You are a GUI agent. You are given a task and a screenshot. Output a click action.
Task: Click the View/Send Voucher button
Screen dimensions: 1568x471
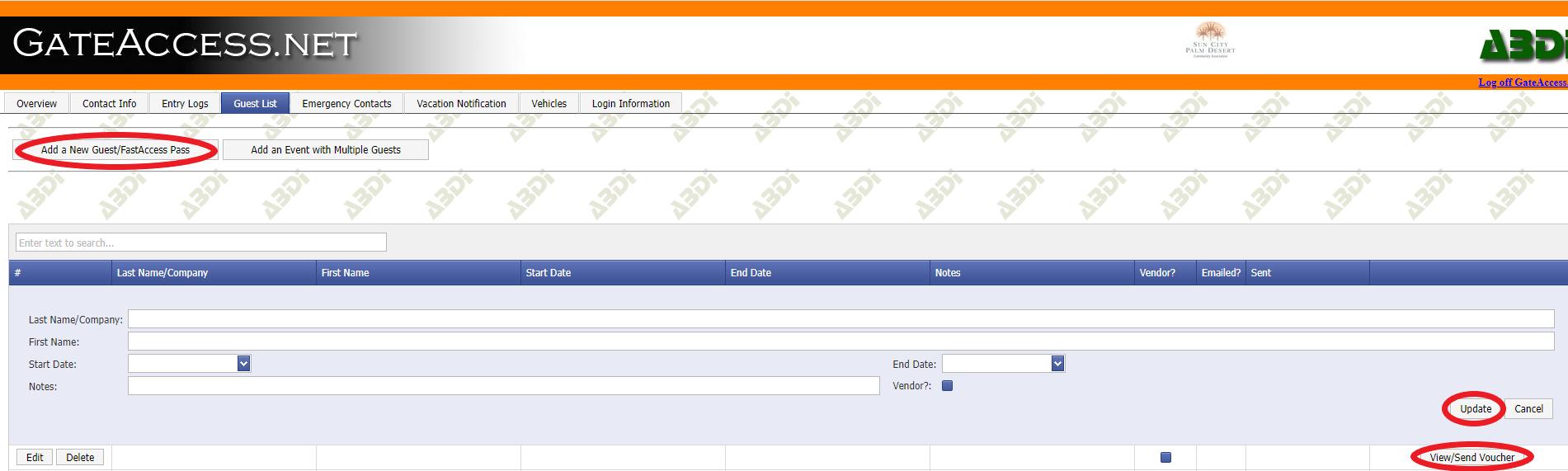pyautogui.click(x=1472, y=457)
